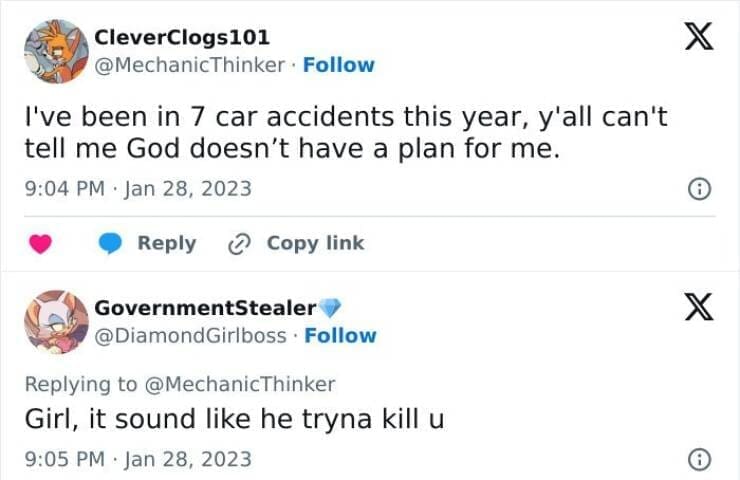Open the 9:04 PM · Jan 28, 2023 timestamp
740x480 pixels.
[138, 188]
